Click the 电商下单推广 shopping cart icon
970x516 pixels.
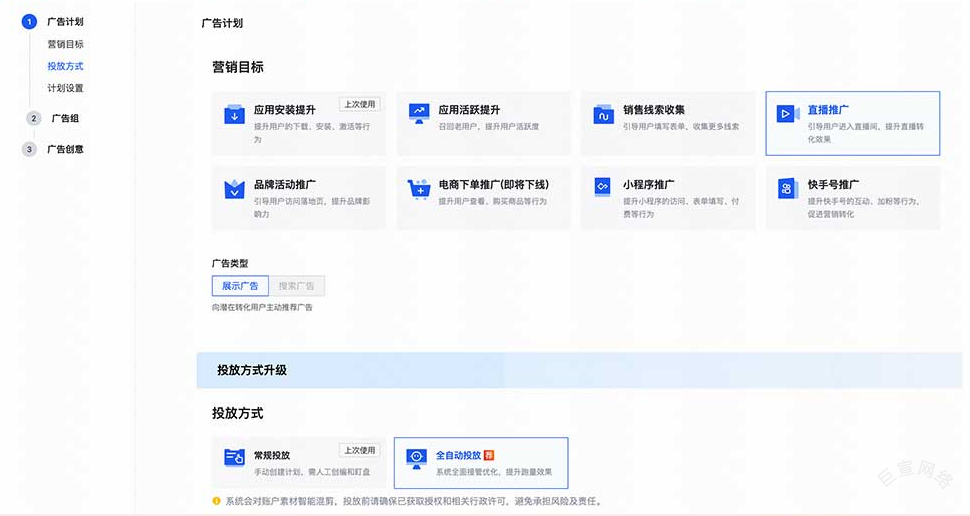pos(419,189)
